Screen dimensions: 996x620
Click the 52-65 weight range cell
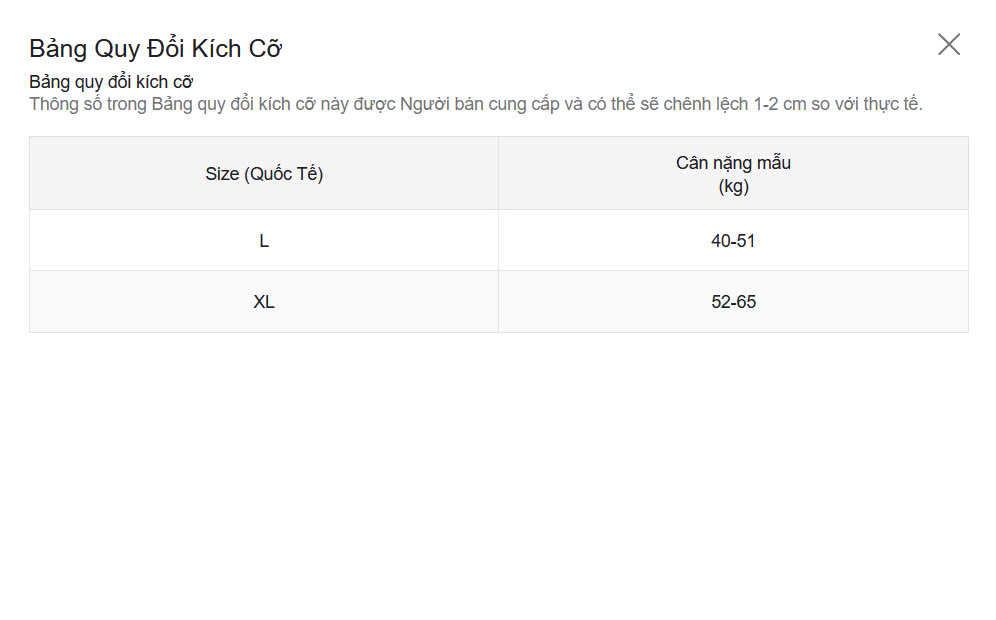pos(733,302)
